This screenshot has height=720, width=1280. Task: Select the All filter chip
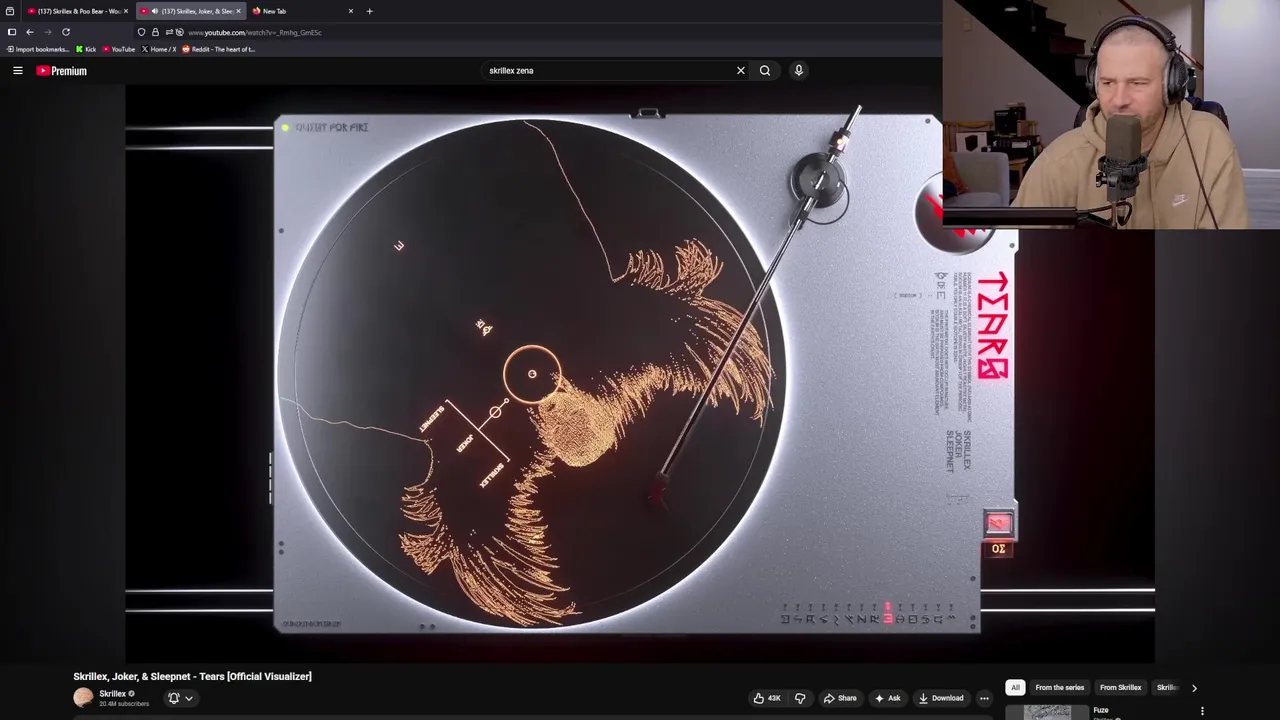click(x=1015, y=687)
